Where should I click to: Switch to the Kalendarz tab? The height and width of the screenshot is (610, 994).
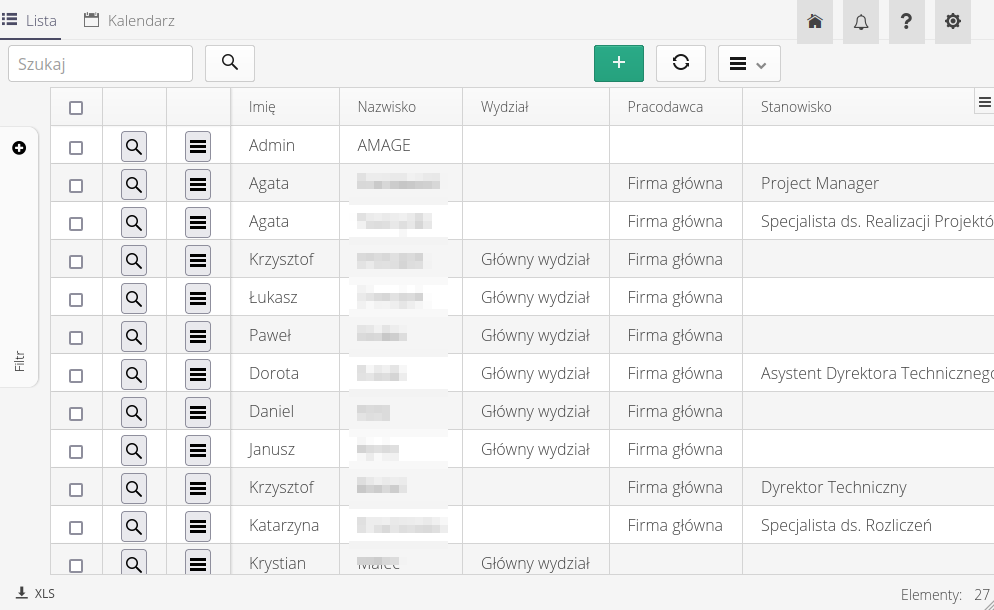[x=129, y=20]
